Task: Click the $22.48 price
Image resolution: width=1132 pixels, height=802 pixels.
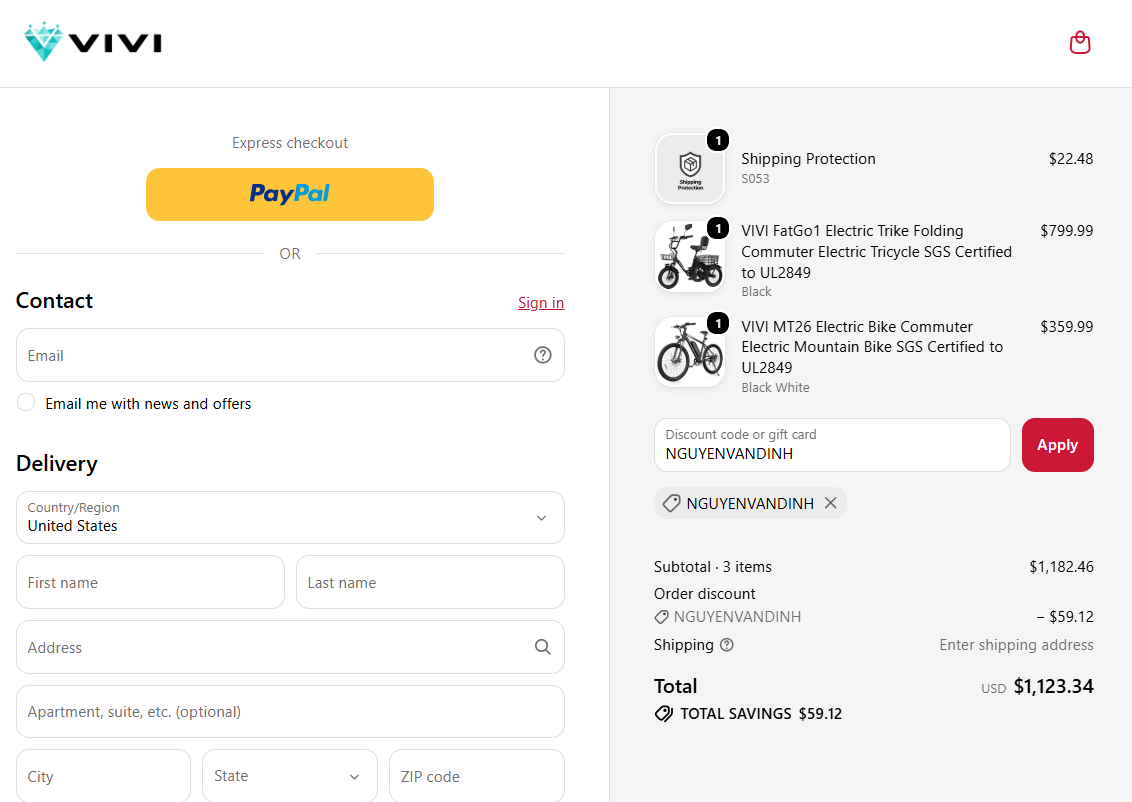Action: (1071, 159)
